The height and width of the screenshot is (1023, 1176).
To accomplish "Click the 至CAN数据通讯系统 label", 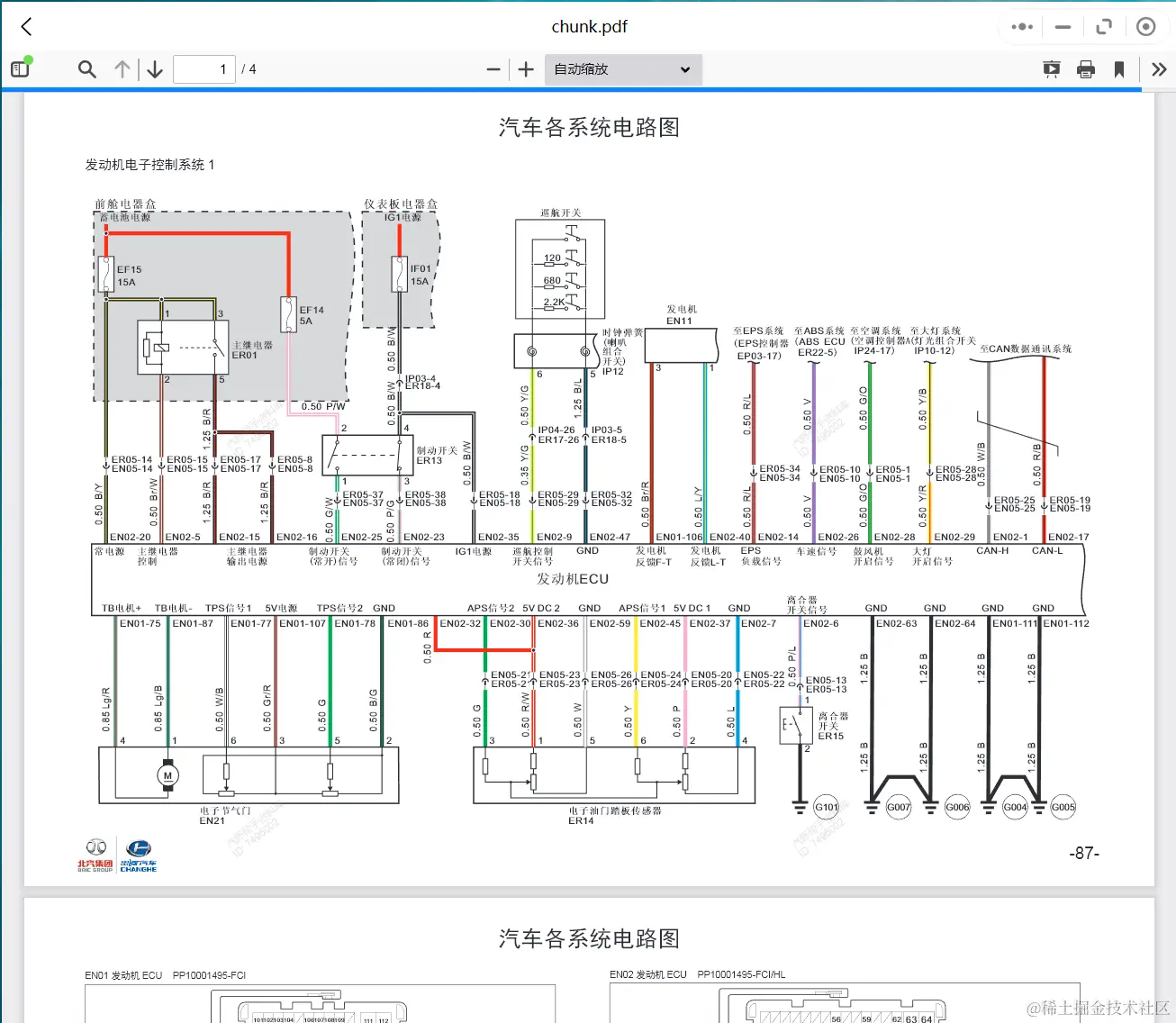I will coord(1026,349).
